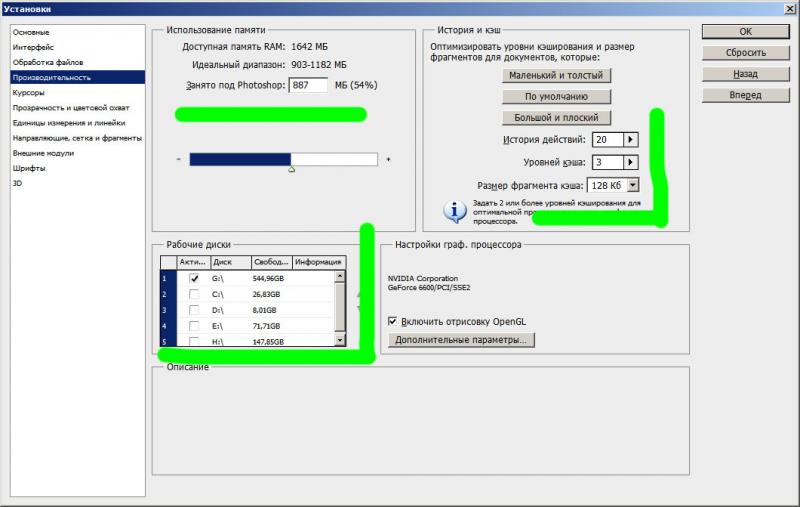Click the Дополнительные параметры button
Viewport: 800px width, 507px height.
tap(461, 340)
